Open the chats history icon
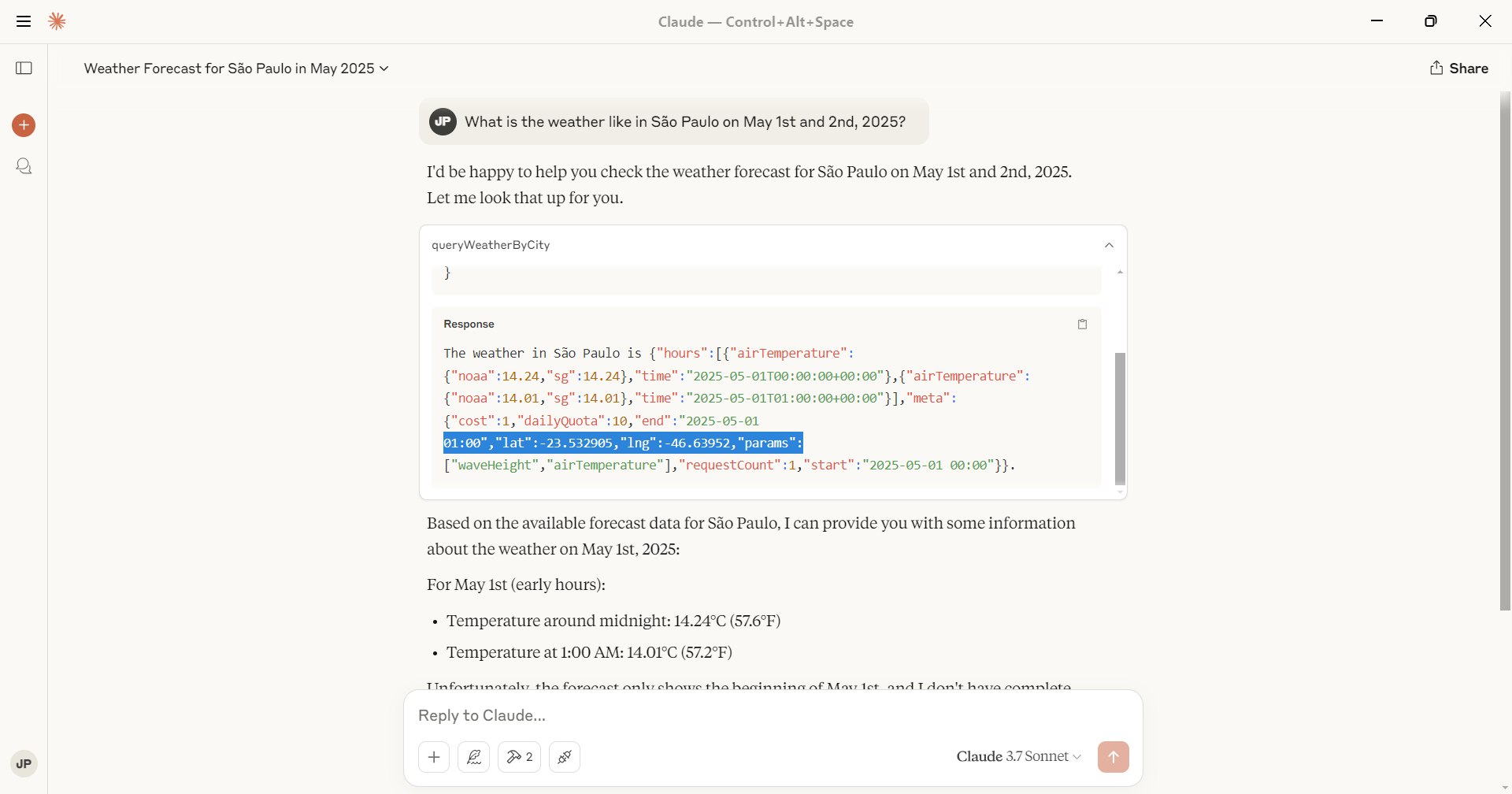This screenshot has height=794, width=1512. [24, 166]
